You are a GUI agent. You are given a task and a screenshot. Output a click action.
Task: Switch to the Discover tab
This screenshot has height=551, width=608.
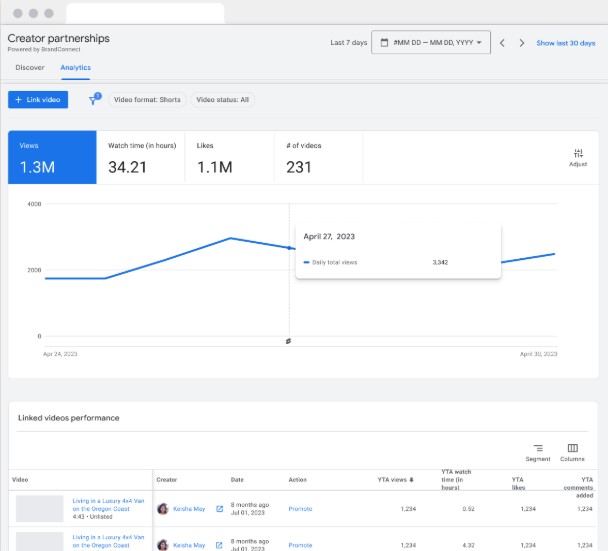pos(30,68)
